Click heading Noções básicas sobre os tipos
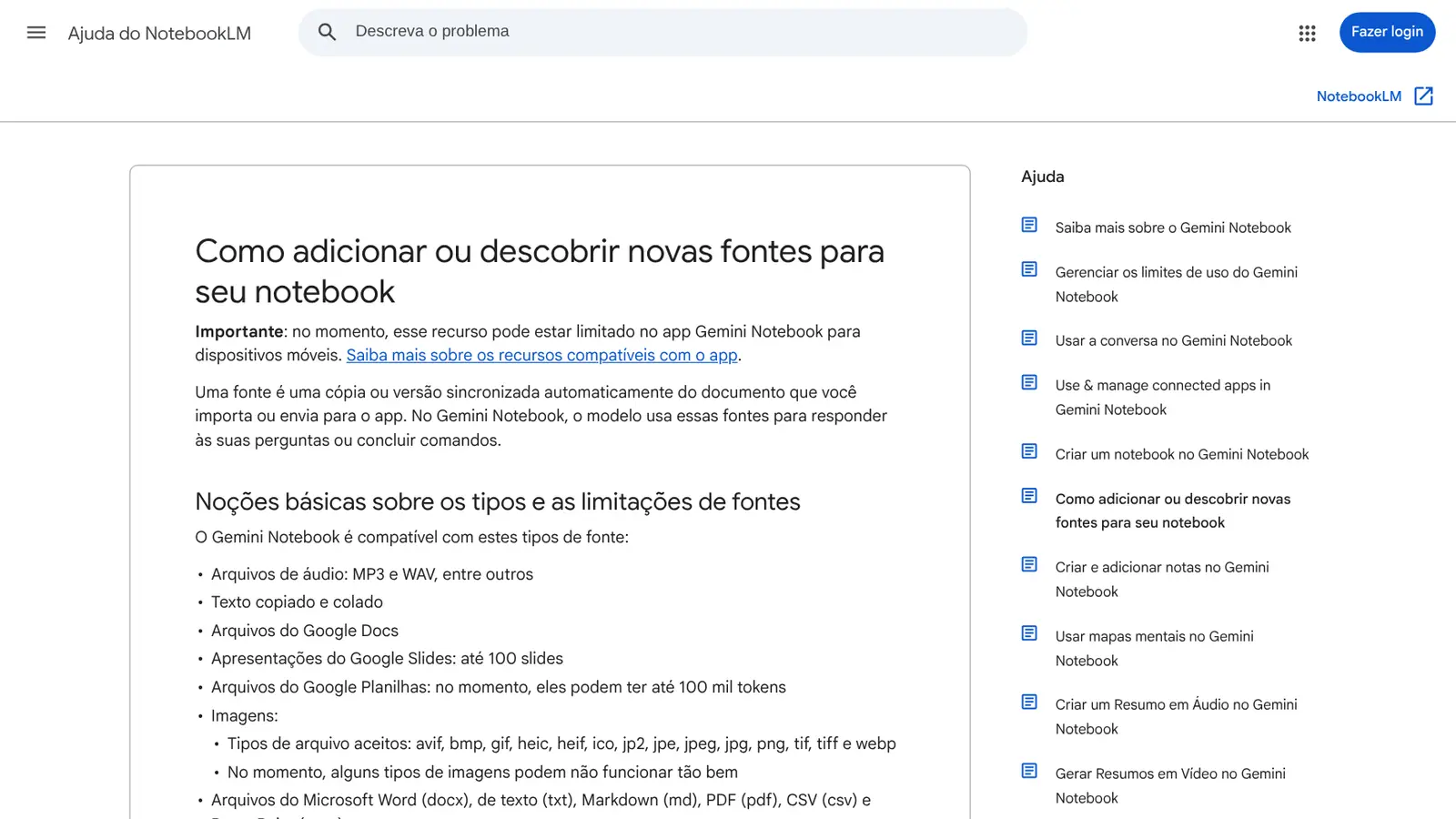This screenshot has height=819, width=1456. click(x=498, y=501)
